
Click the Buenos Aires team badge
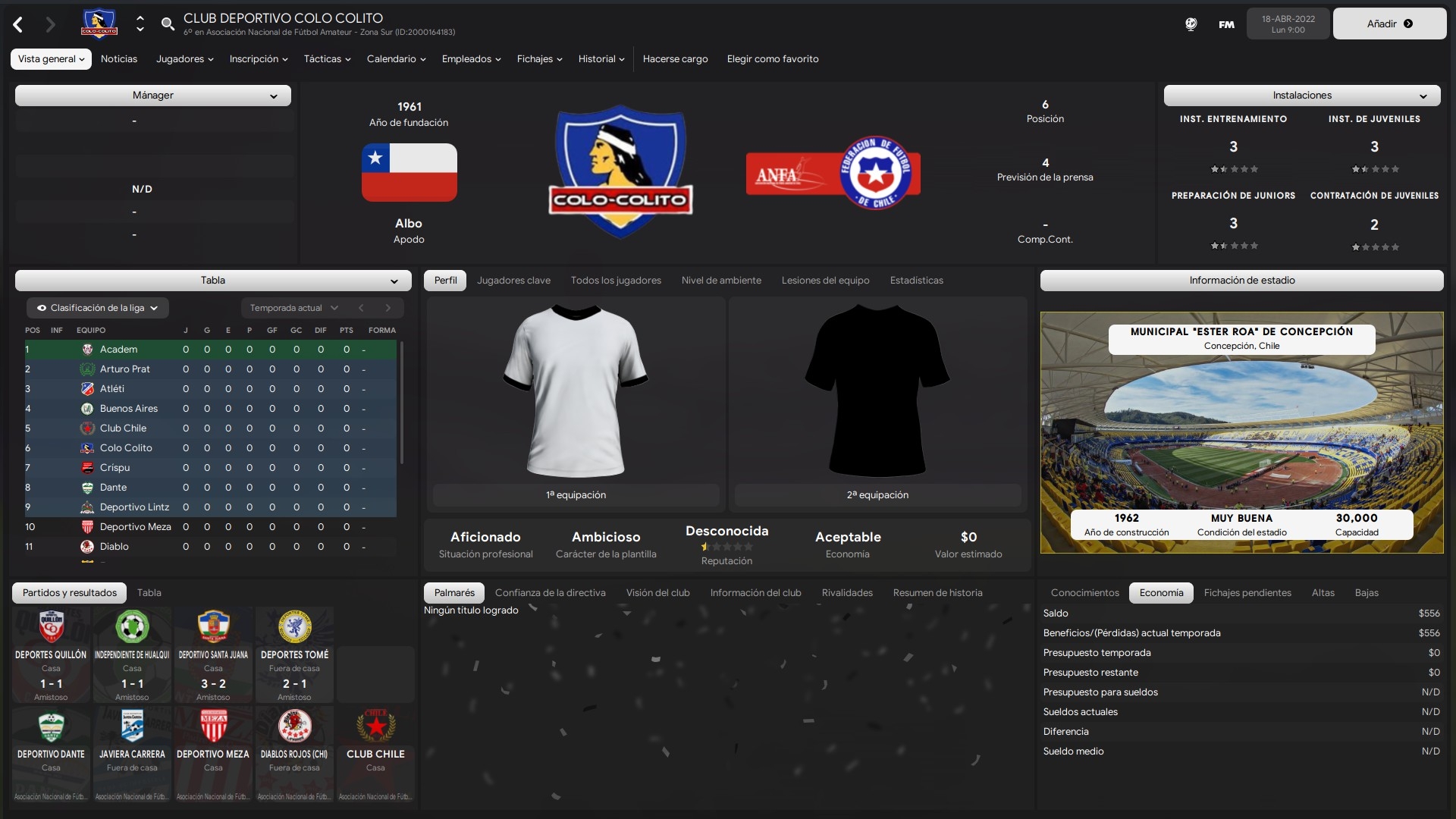coord(87,409)
